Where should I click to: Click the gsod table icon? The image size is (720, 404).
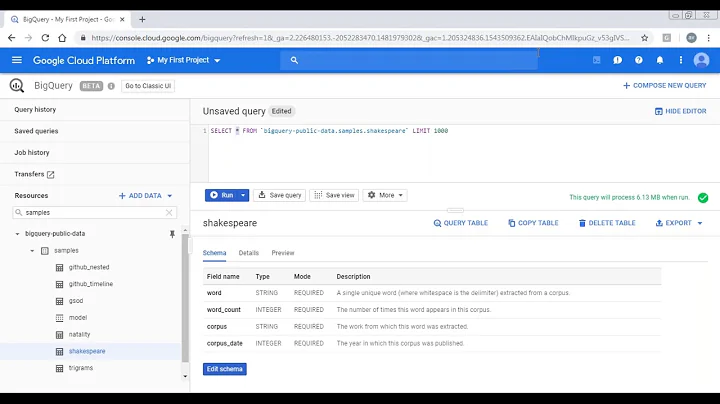[x=59, y=301]
